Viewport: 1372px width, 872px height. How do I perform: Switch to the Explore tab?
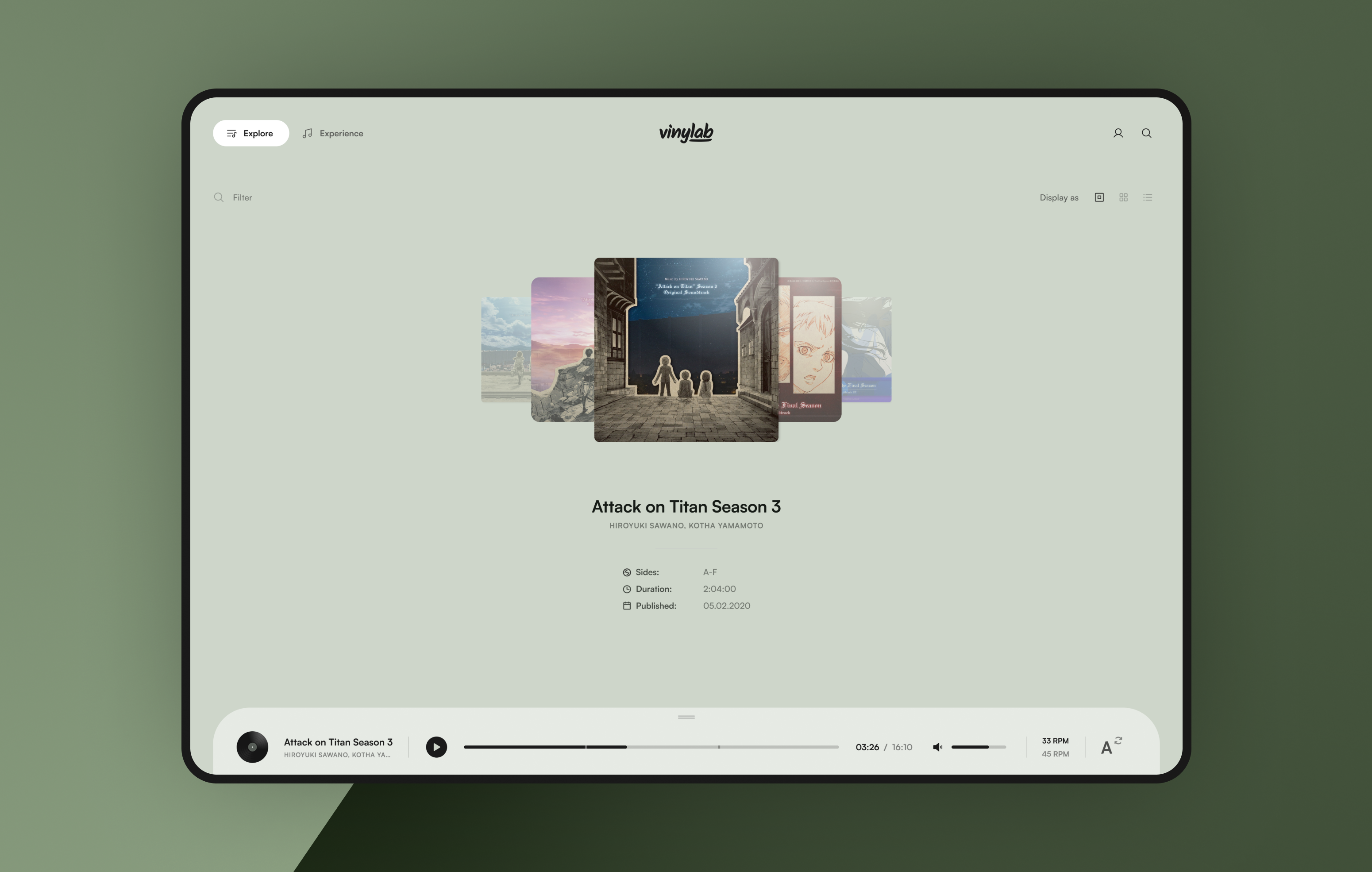coord(251,133)
